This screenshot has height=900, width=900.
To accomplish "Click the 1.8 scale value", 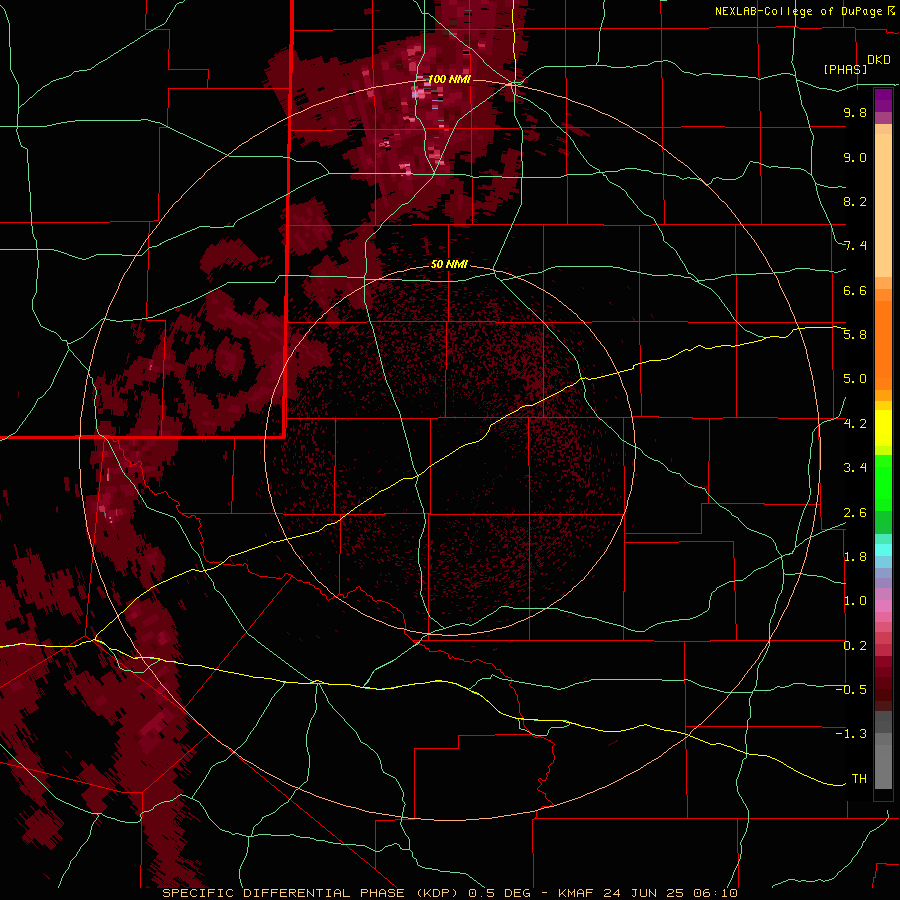I will tap(855, 557).
